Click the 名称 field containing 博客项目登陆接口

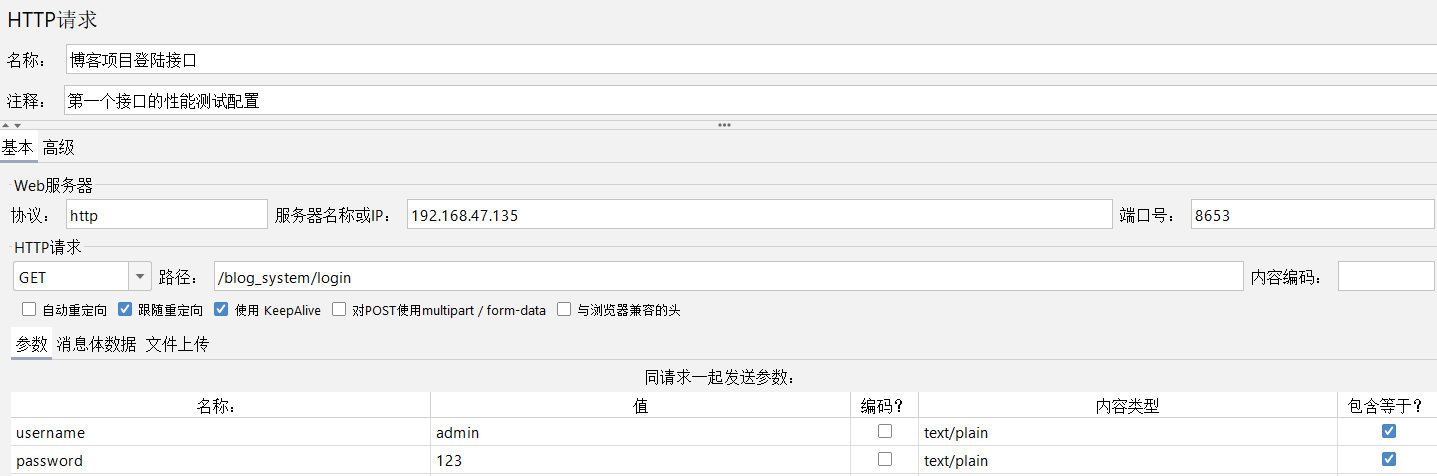tap(751, 59)
